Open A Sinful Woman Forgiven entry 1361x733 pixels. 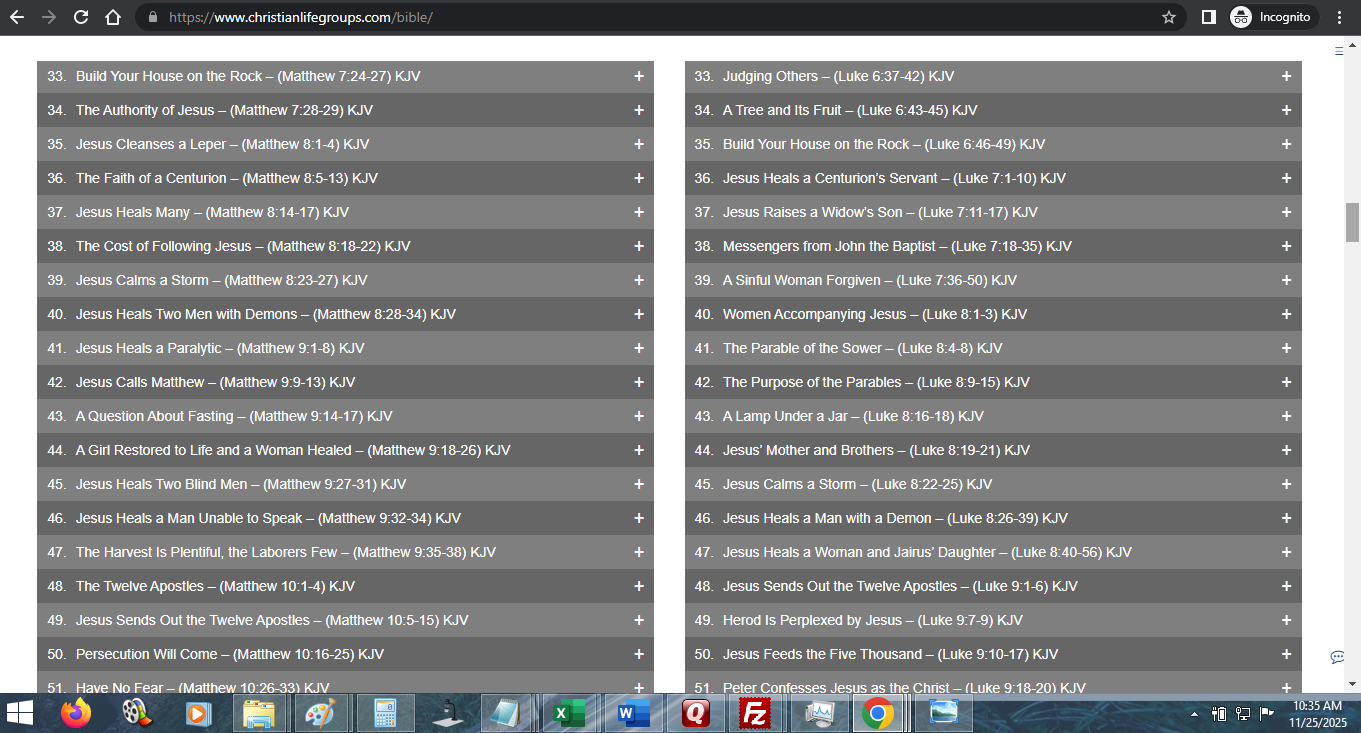[869, 280]
